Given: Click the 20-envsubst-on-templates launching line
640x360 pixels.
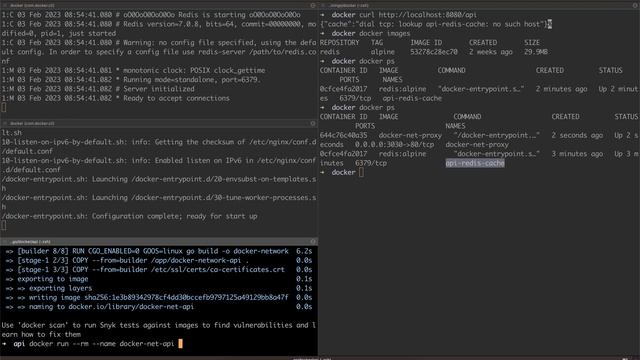Looking at the screenshot, I should [159, 184].
